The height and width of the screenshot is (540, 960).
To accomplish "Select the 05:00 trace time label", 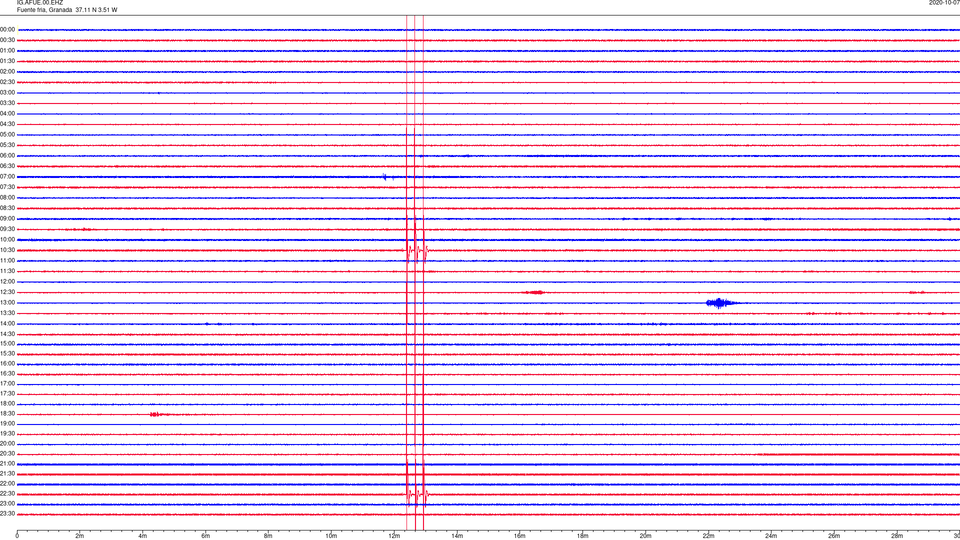I will pos(7,135).
